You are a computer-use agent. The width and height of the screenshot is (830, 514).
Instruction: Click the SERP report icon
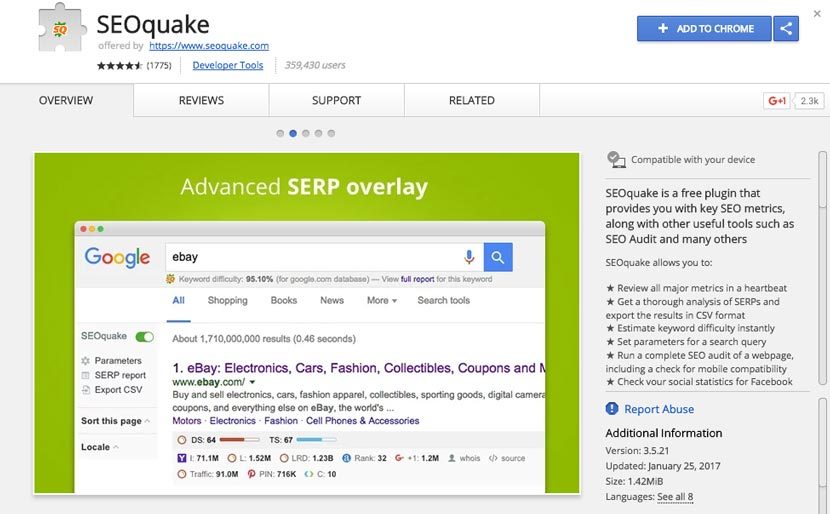[x=85, y=375]
